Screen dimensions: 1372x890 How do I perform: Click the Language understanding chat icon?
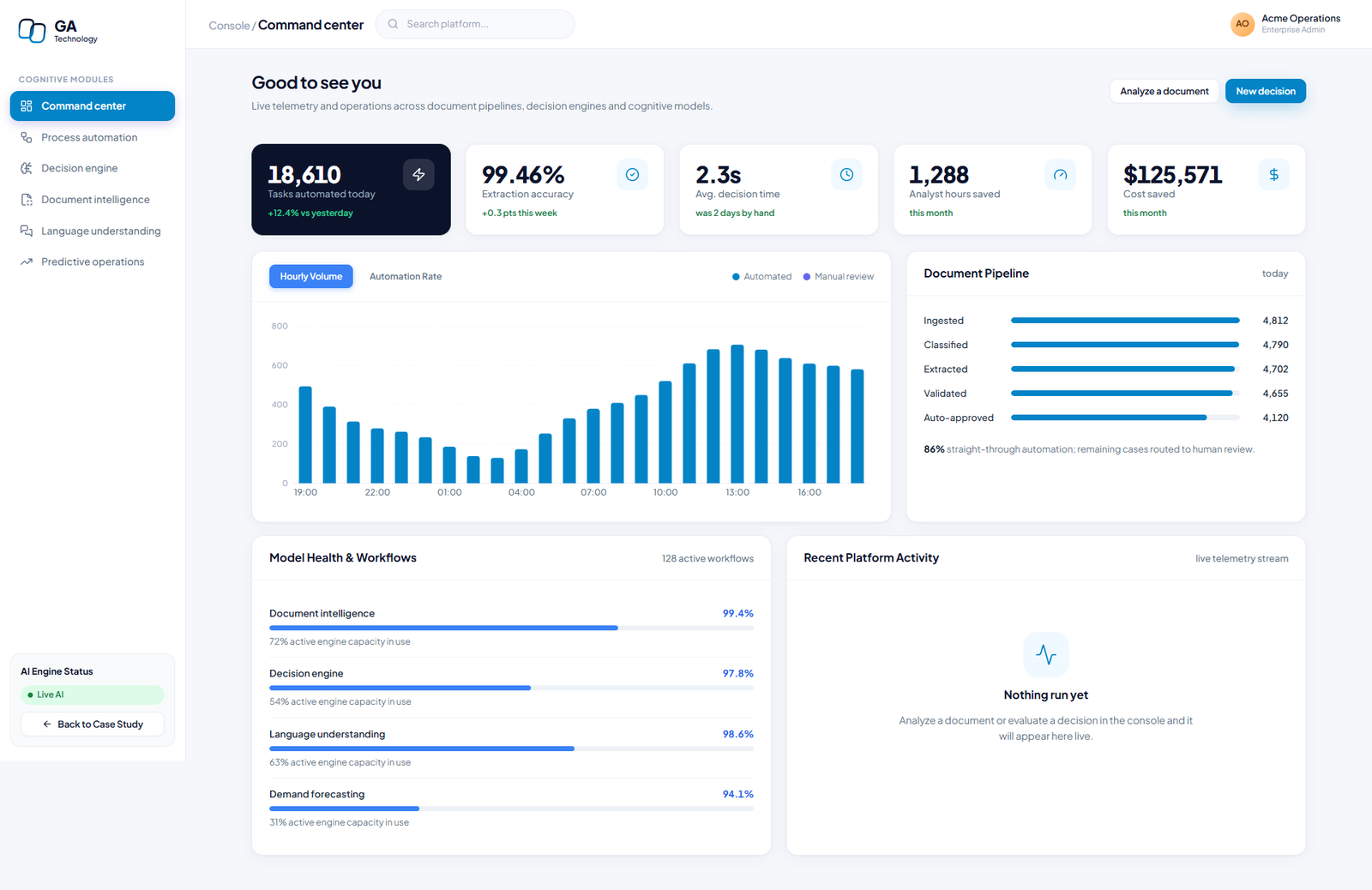coord(27,231)
